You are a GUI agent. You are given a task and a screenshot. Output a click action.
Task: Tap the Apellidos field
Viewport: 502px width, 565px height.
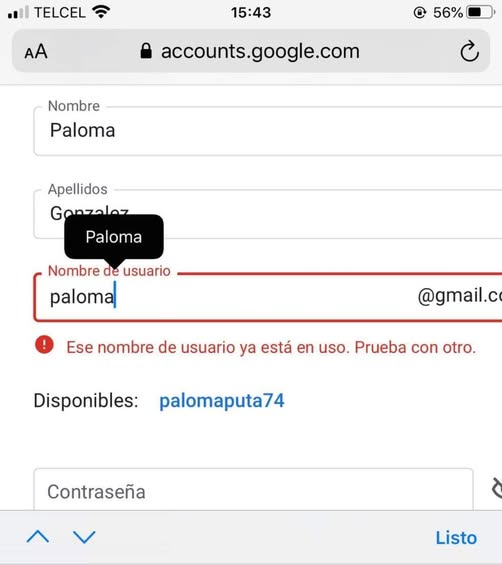point(268,214)
